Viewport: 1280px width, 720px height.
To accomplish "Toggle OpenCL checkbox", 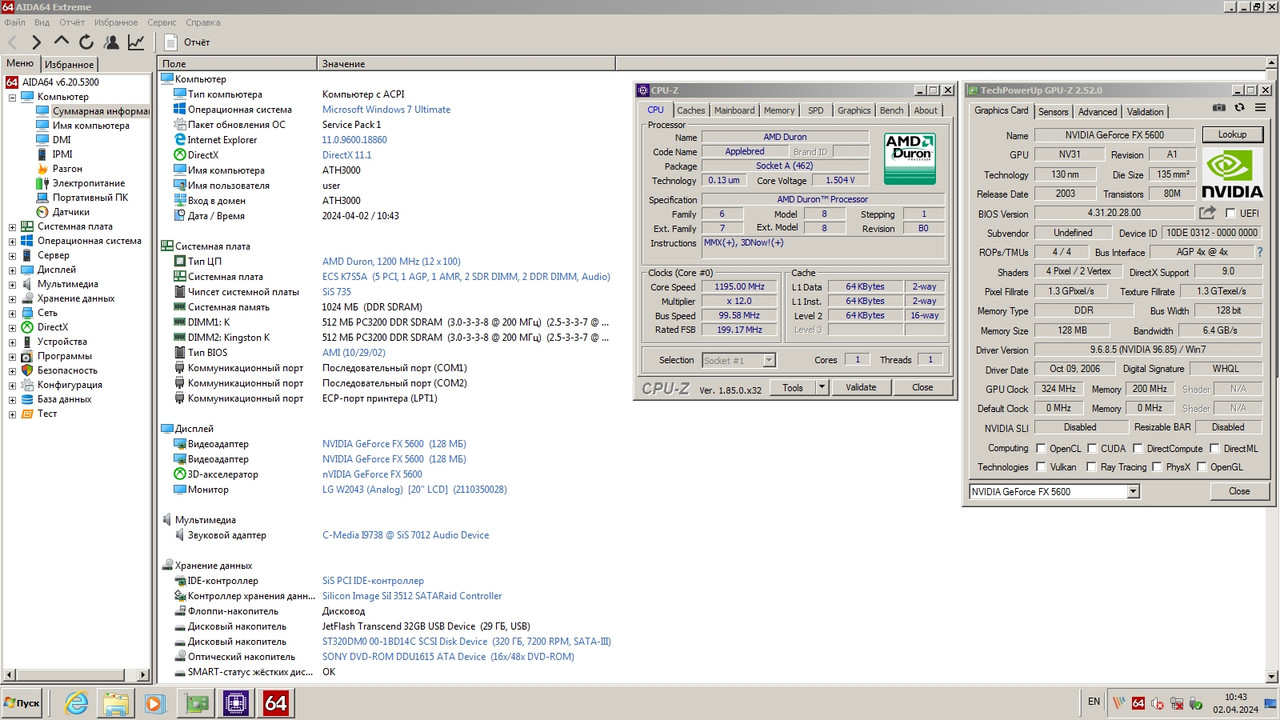I will click(x=1042, y=449).
